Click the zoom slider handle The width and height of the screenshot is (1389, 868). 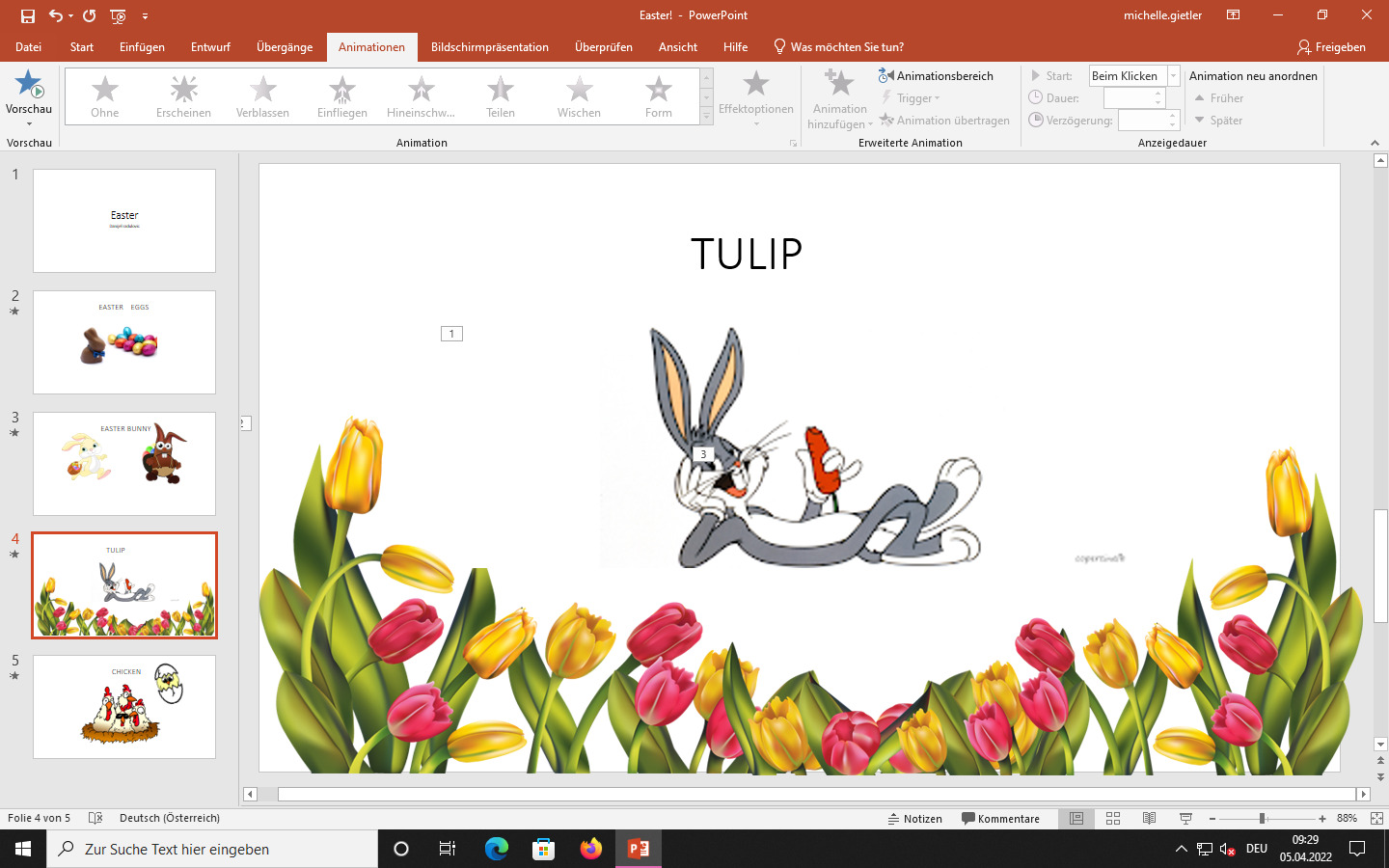[1262, 818]
